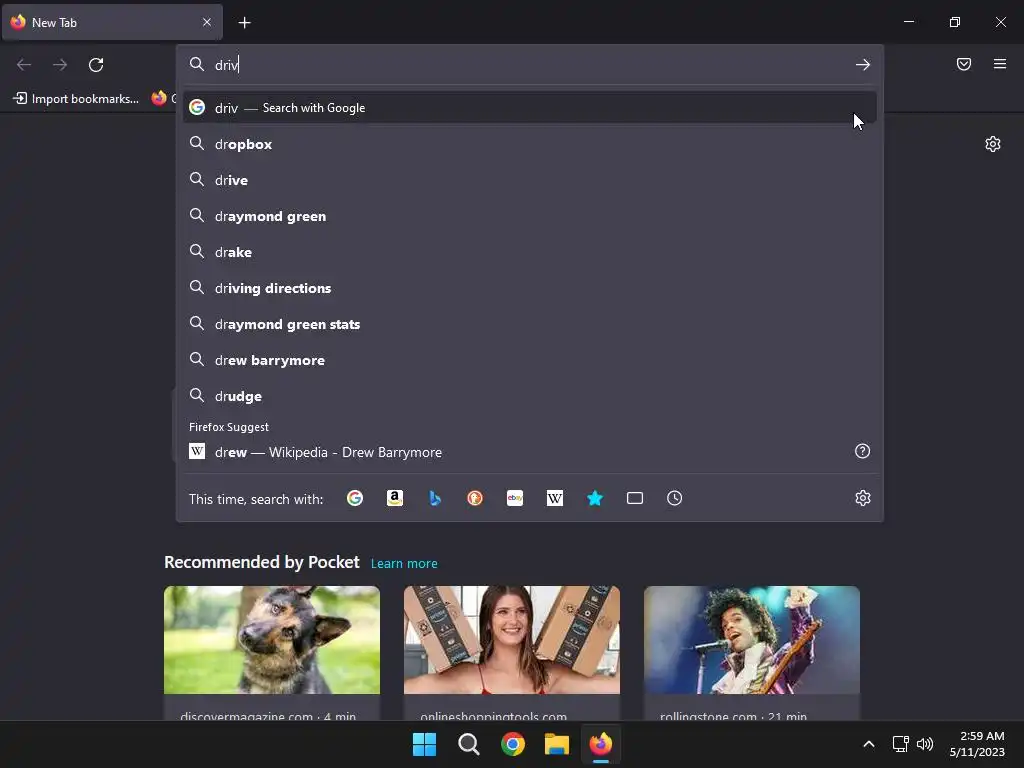Reload the current page
Screen dimensions: 1024x768
[x=96, y=65]
